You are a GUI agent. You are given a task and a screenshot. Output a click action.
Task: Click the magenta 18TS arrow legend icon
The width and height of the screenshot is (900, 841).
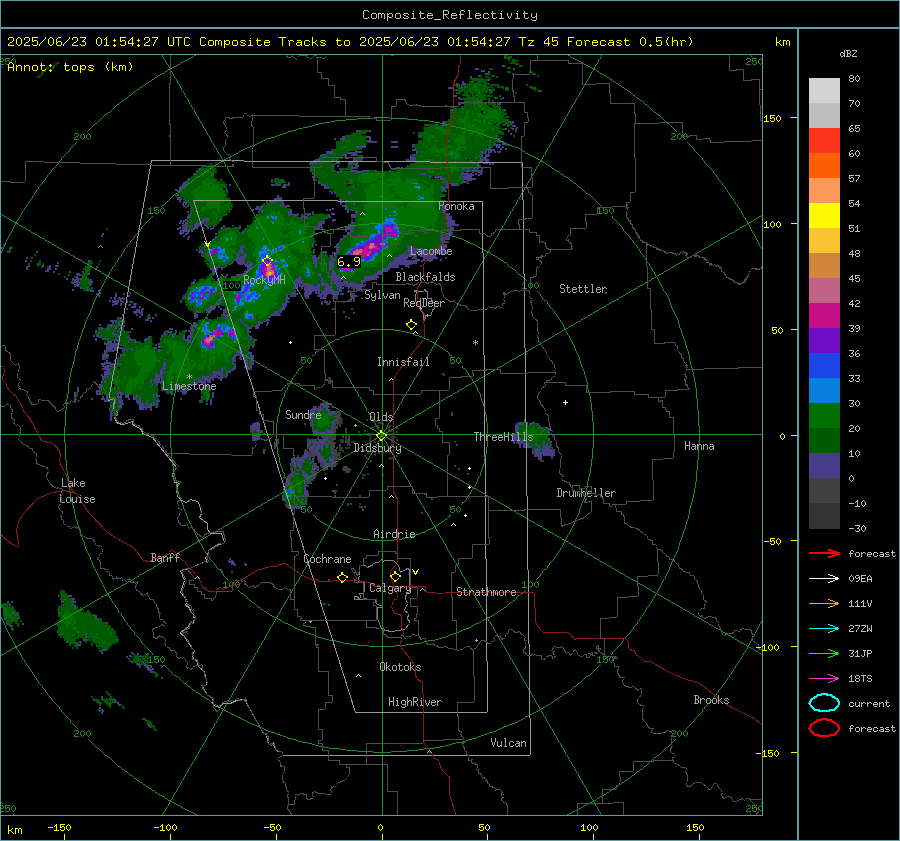(824, 679)
